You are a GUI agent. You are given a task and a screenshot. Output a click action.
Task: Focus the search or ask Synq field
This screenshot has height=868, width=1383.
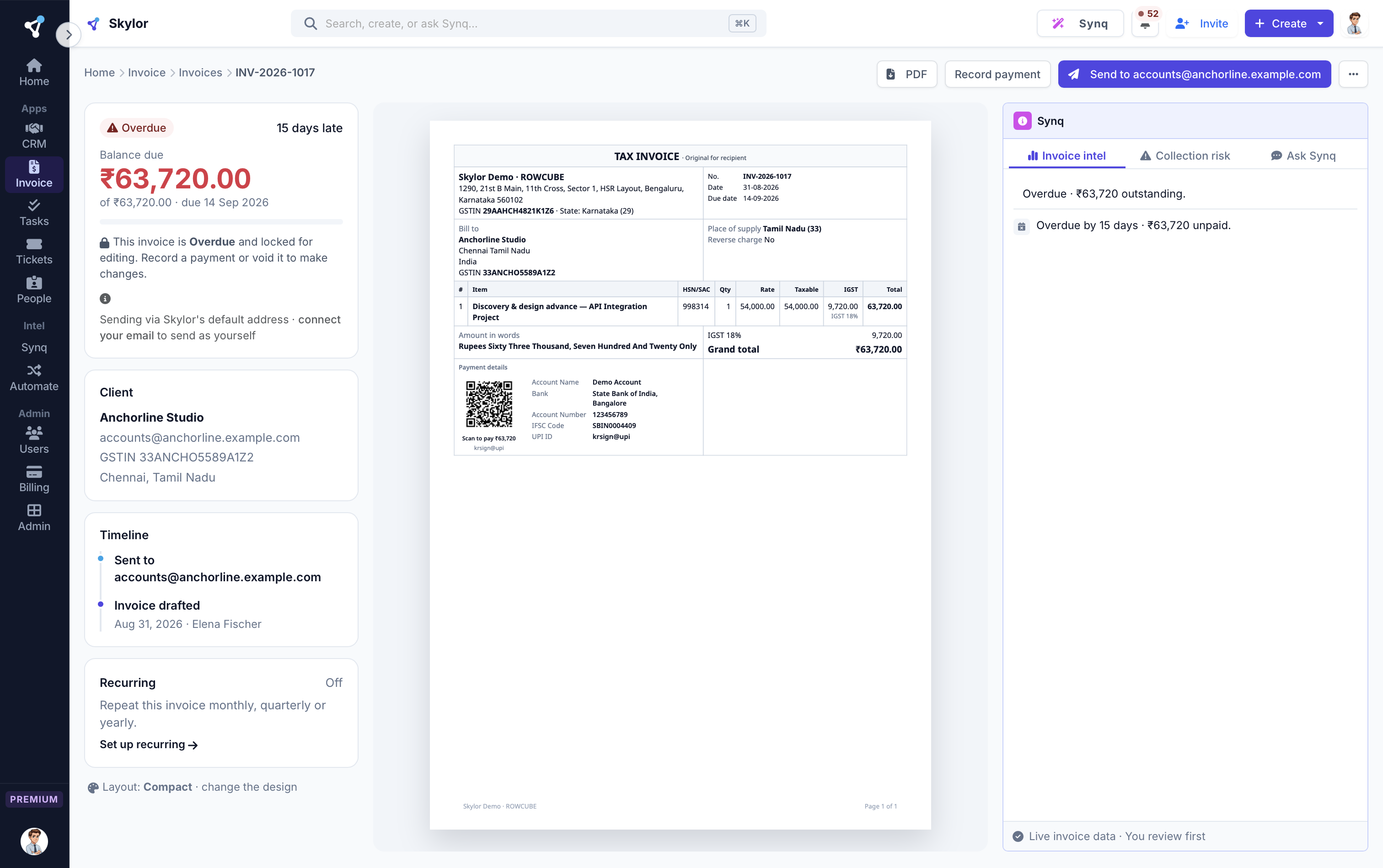click(528, 23)
